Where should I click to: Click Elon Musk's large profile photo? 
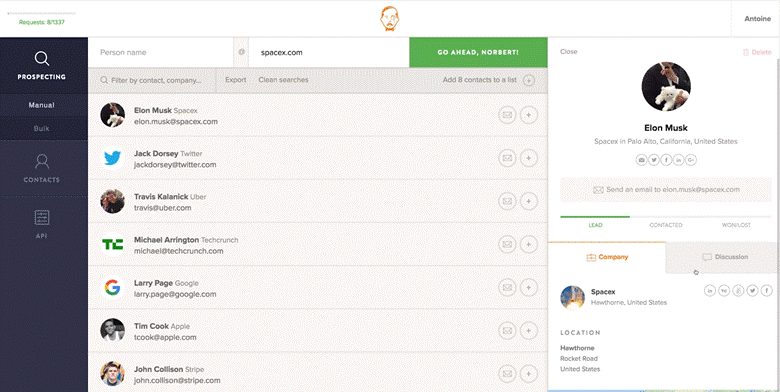pyautogui.click(x=666, y=87)
